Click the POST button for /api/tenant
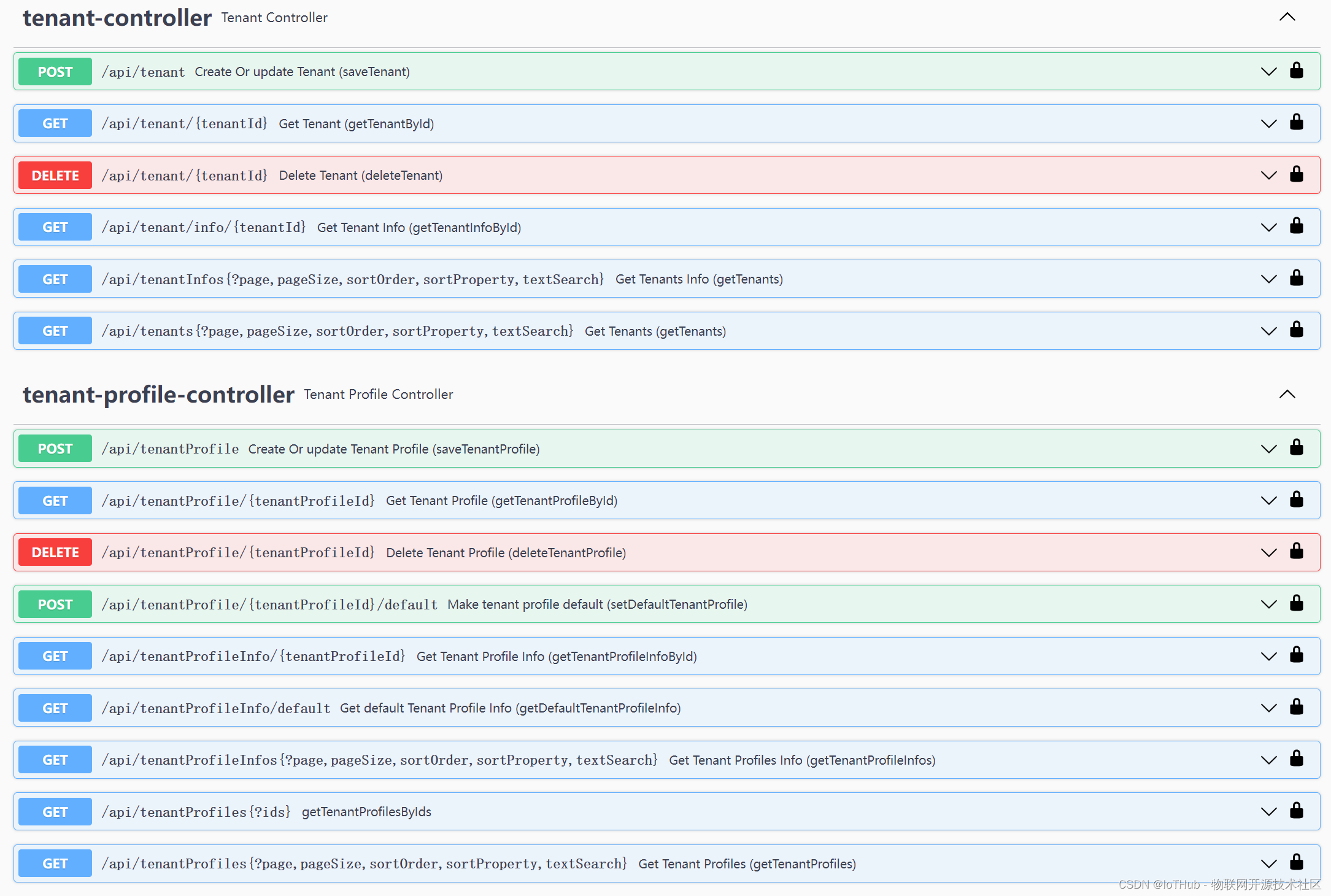The image size is (1331, 896). (x=55, y=72)
